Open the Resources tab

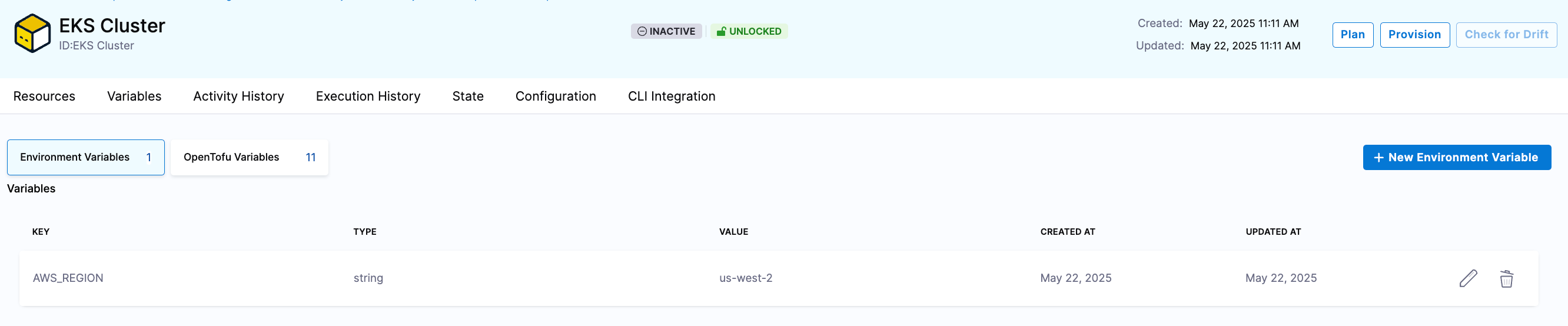pos(44,96)
